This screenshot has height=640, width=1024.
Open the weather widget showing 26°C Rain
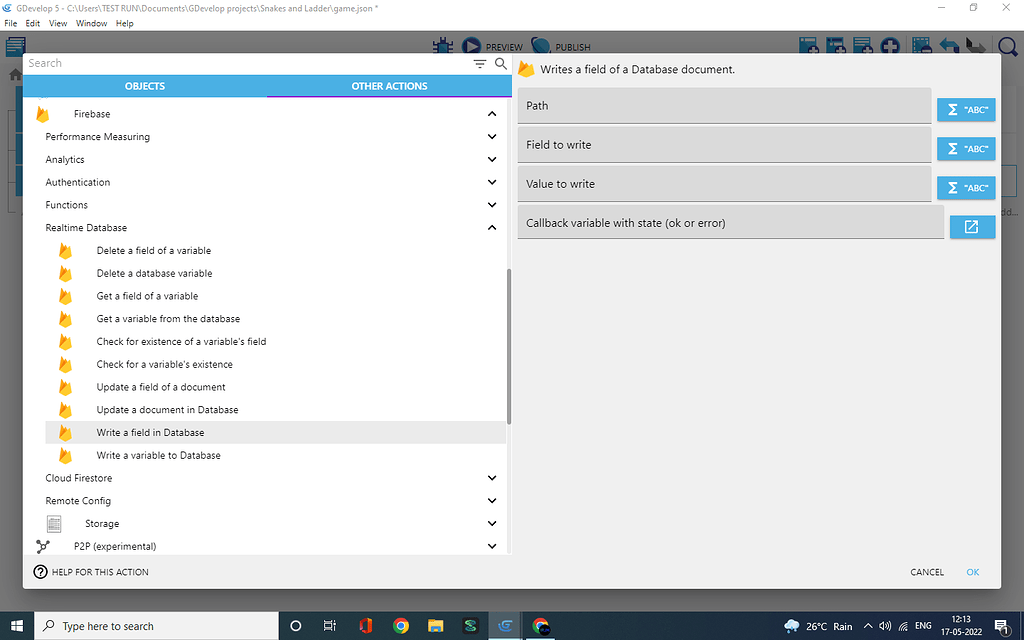[819, 626]
